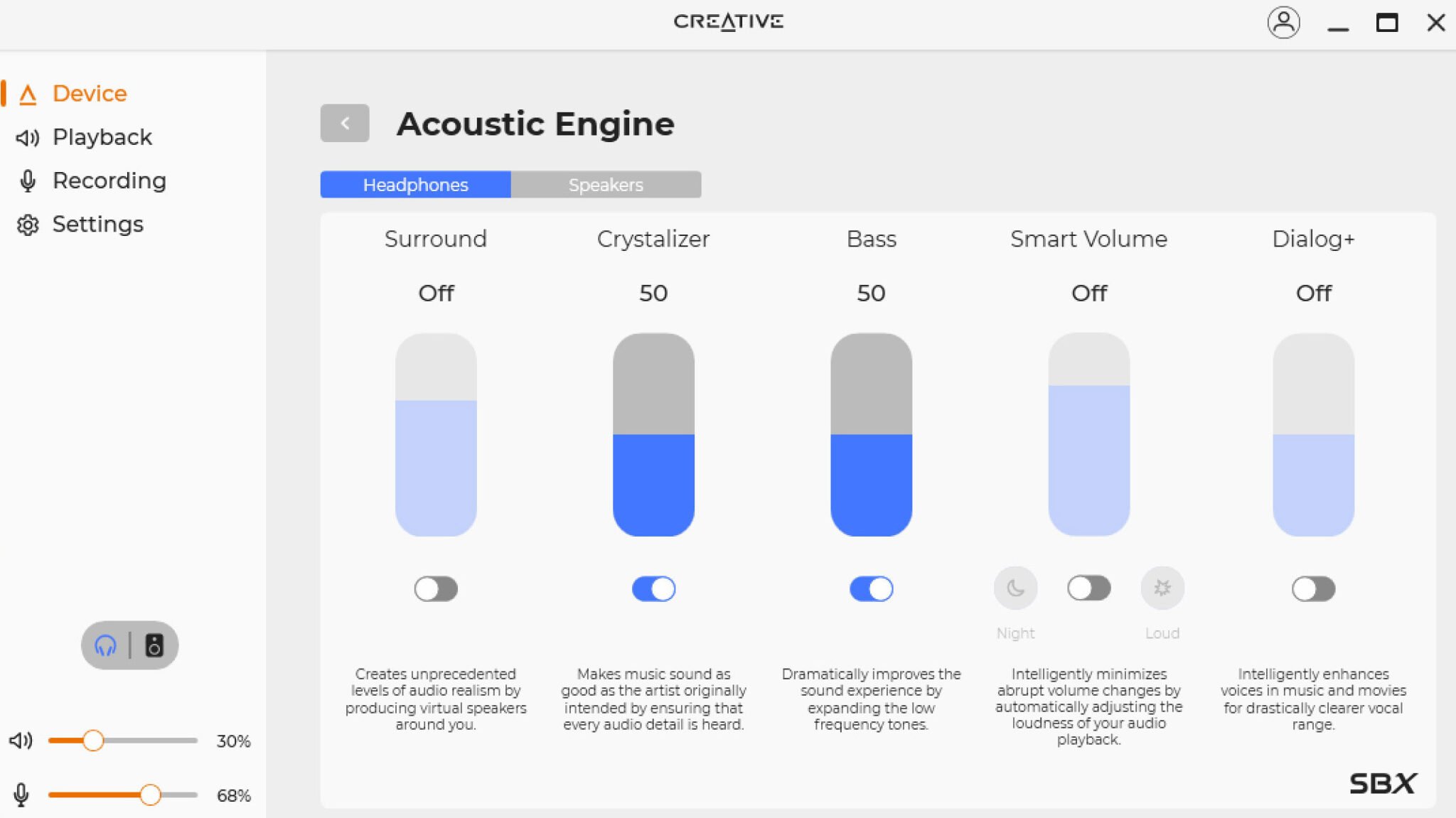
Task: Click the user account profile icon
Action: click(1283, 23)
